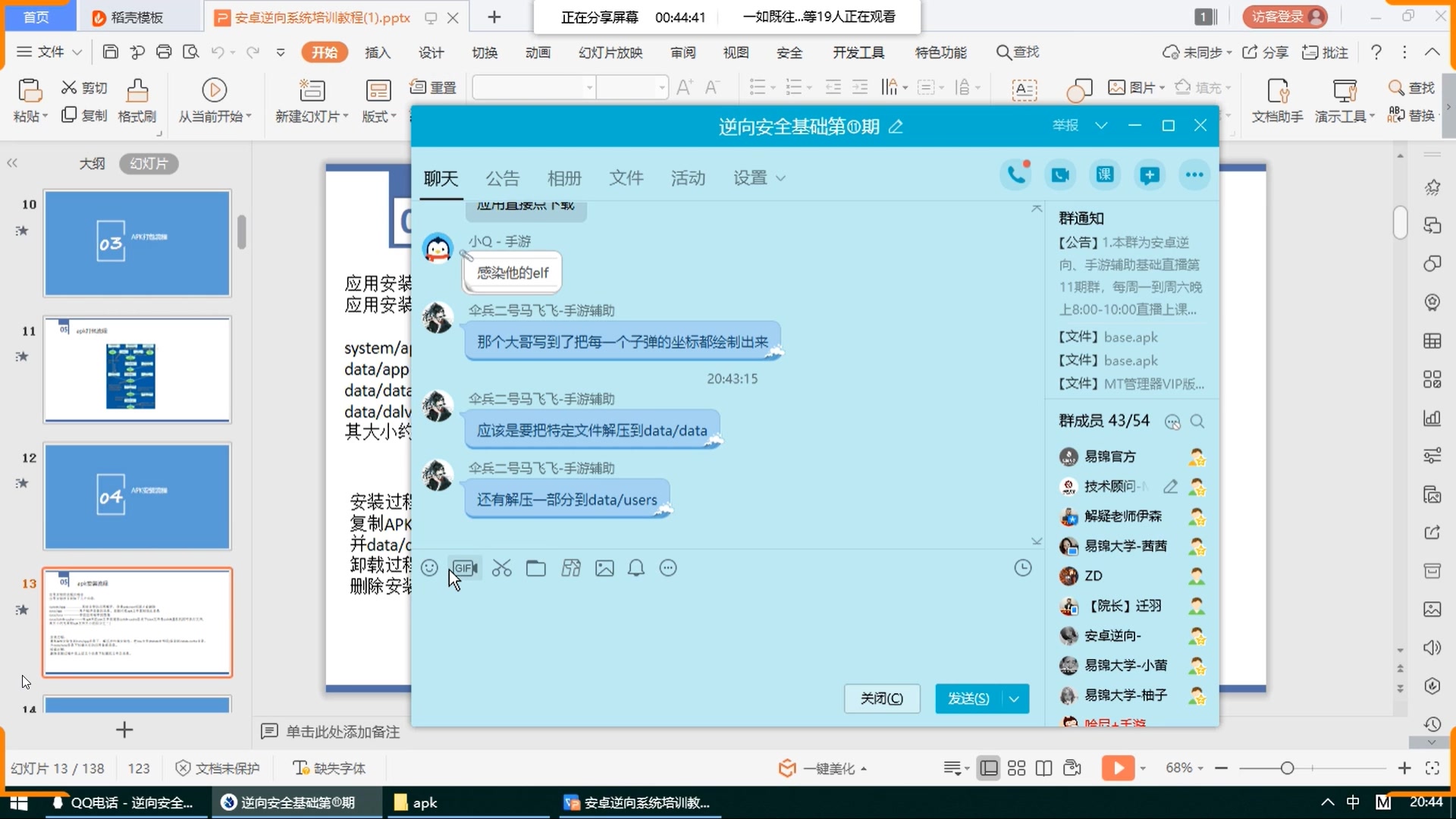
Task: Start slideshow play button in status bar
Action: click(x=1118, y=768)
